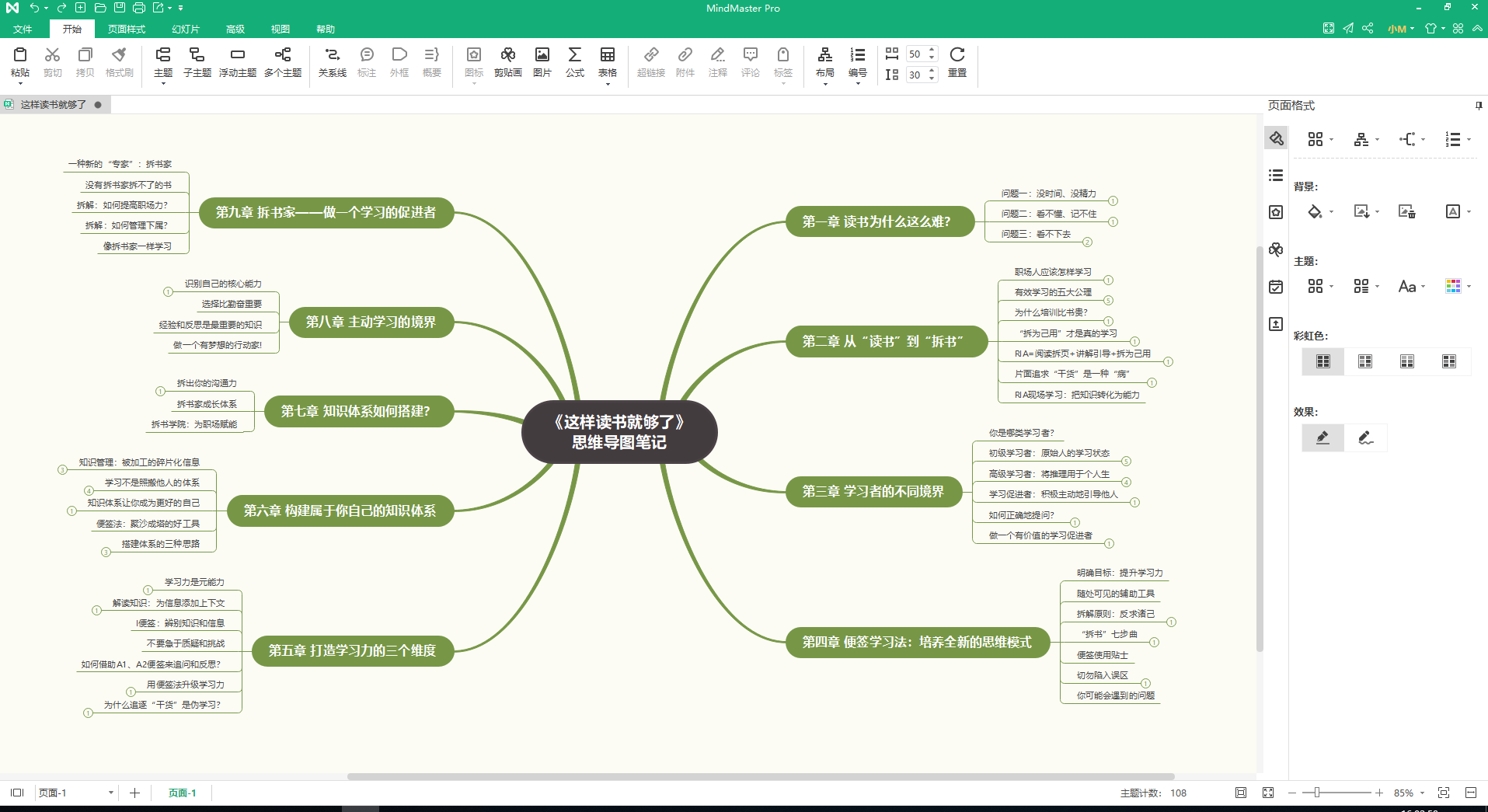
Task: Open the theme color palette swatch
Action: click(1453, 286)
